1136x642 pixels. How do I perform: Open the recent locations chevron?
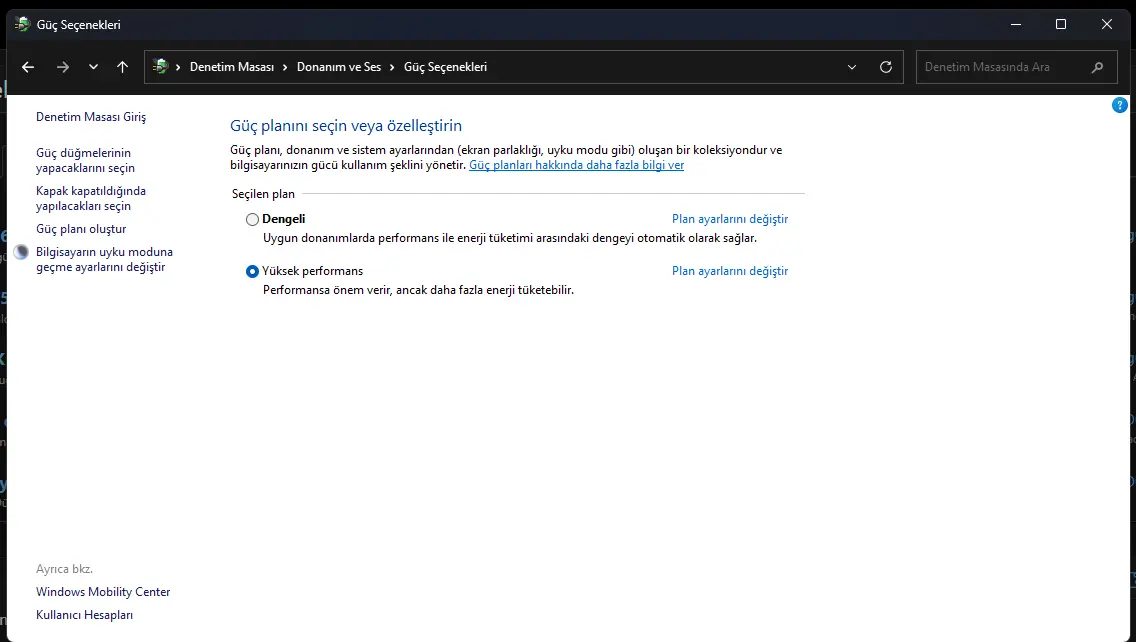93,67
